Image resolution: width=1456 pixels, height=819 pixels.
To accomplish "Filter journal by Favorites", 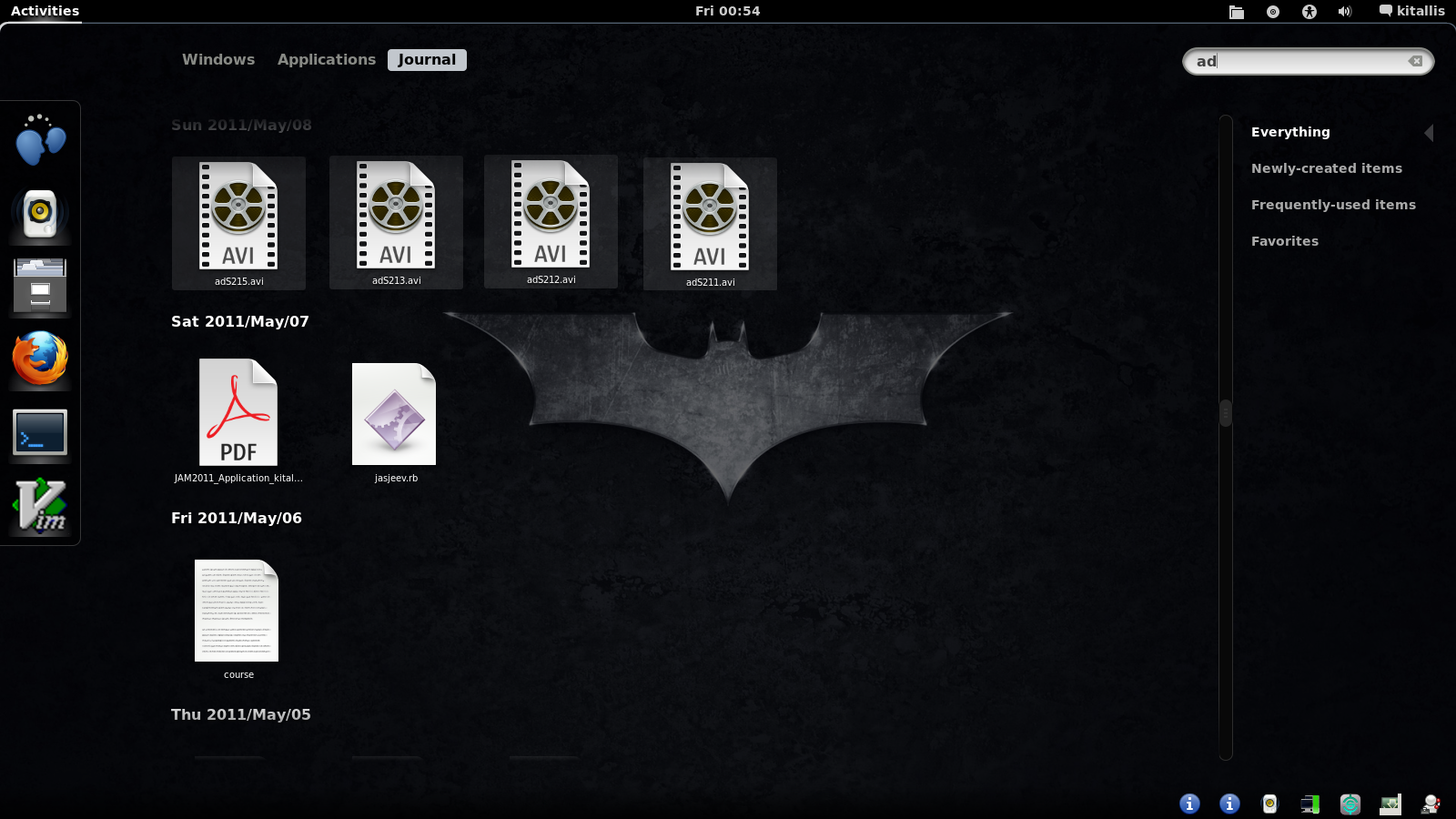I will coord(1285,241).
